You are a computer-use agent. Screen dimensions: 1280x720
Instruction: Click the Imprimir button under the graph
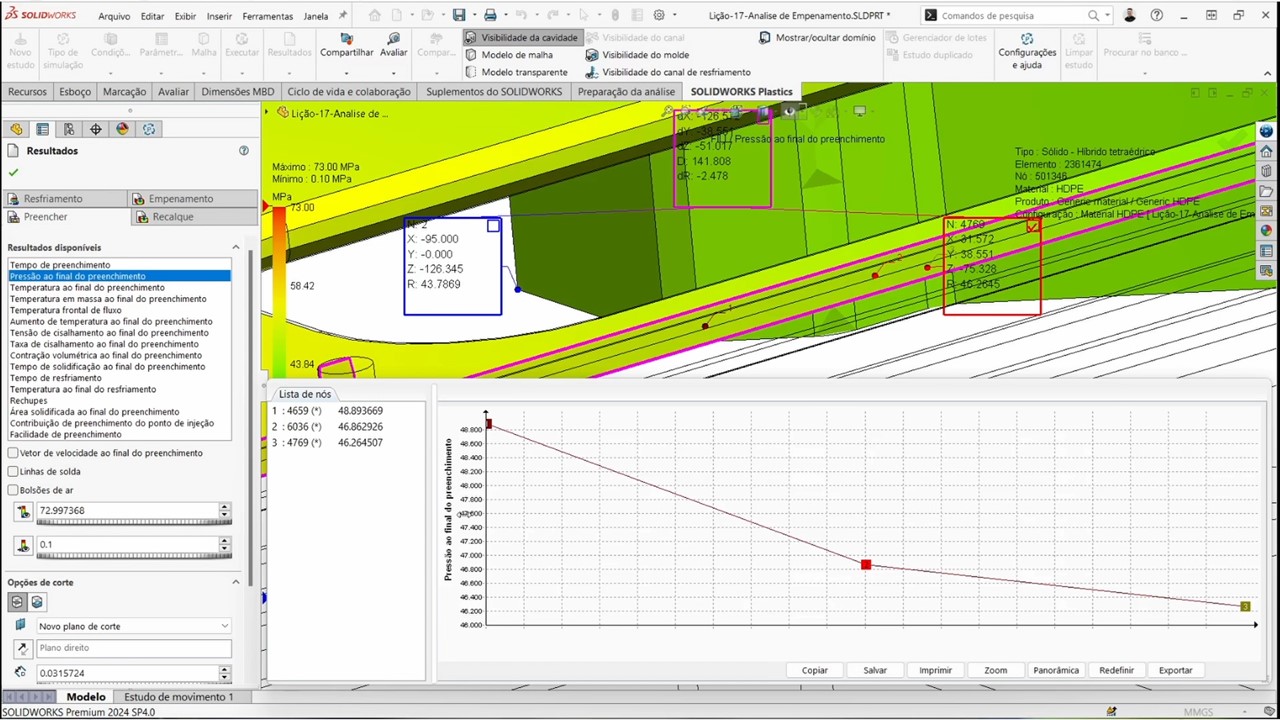click(x=936, y=670)
